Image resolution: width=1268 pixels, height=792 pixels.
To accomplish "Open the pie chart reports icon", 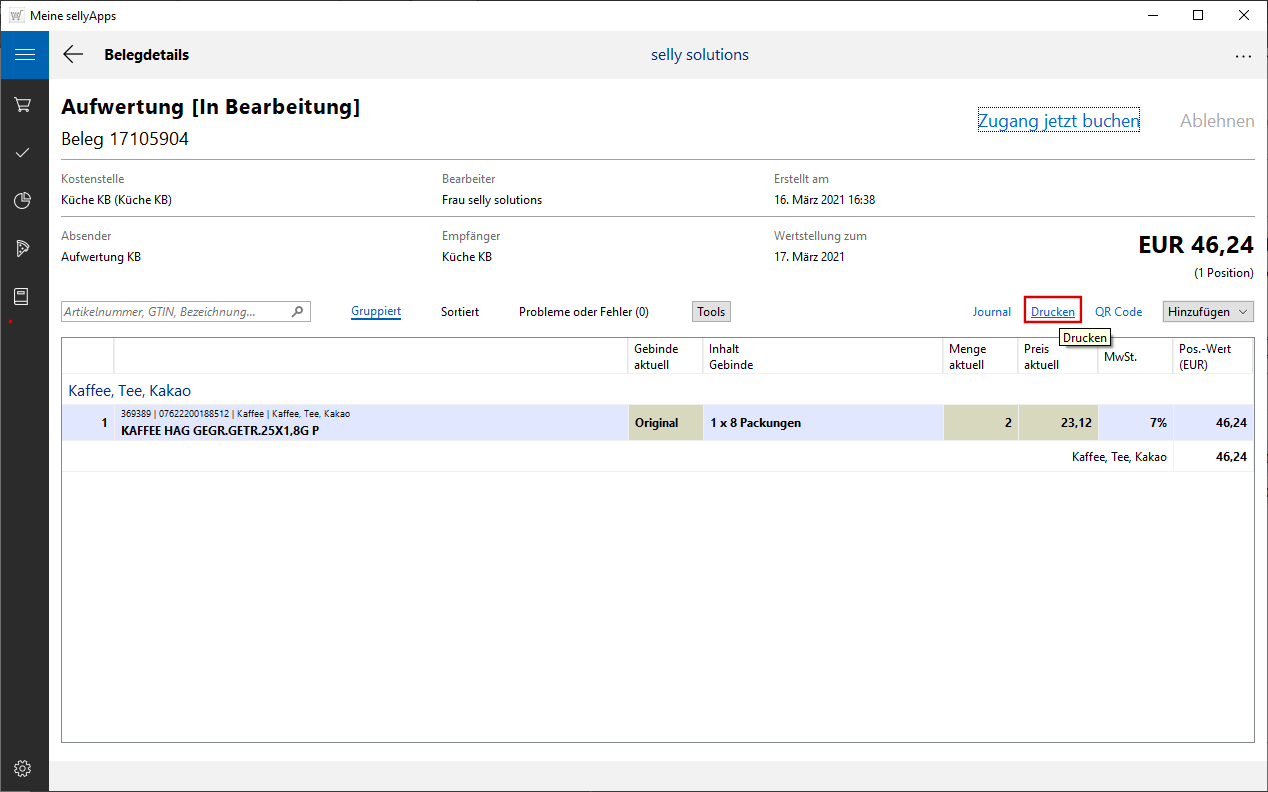I will click(x=23, y=201).
